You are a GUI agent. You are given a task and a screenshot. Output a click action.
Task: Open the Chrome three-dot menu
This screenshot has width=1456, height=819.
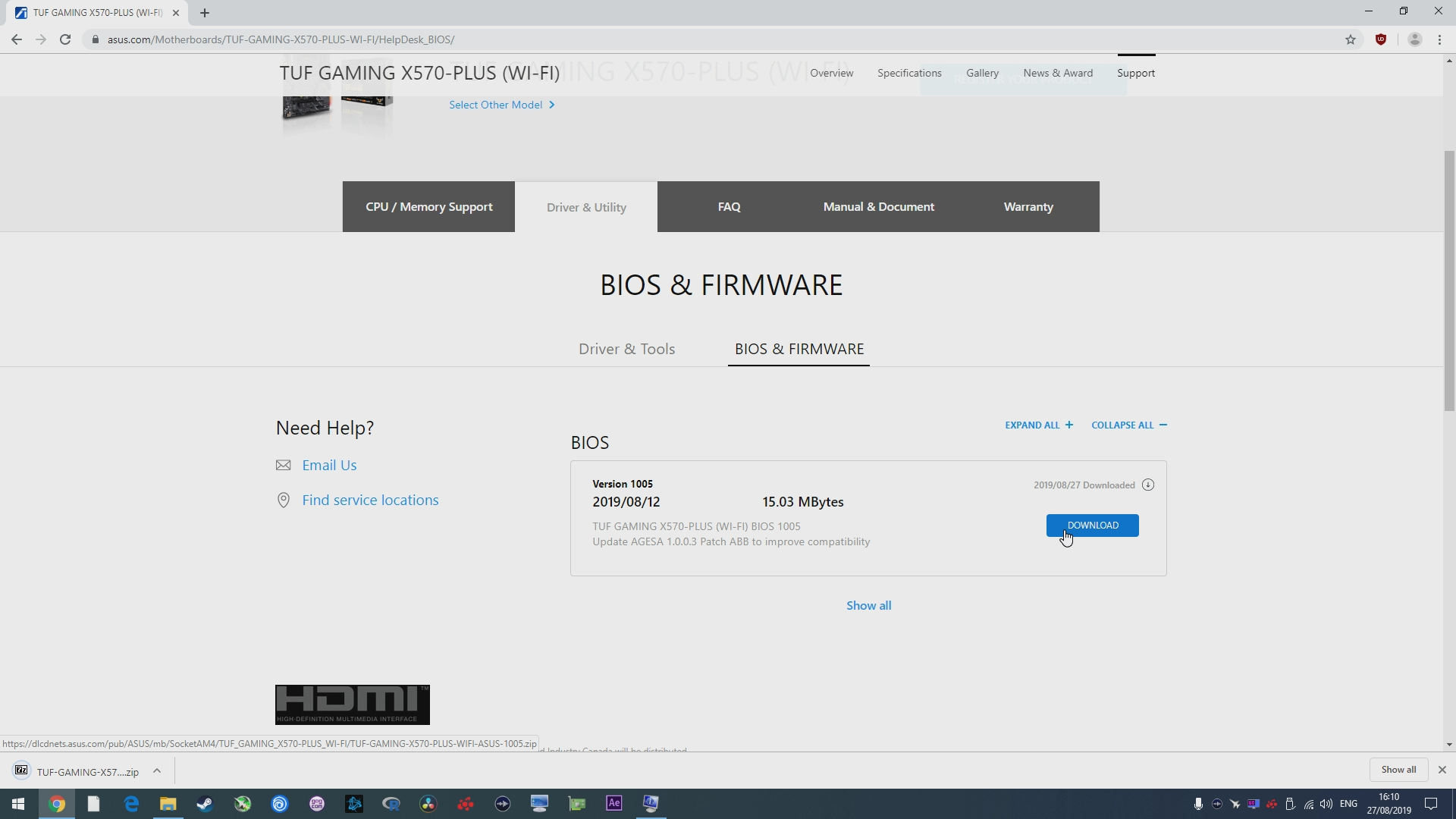tap(1439, 39)
